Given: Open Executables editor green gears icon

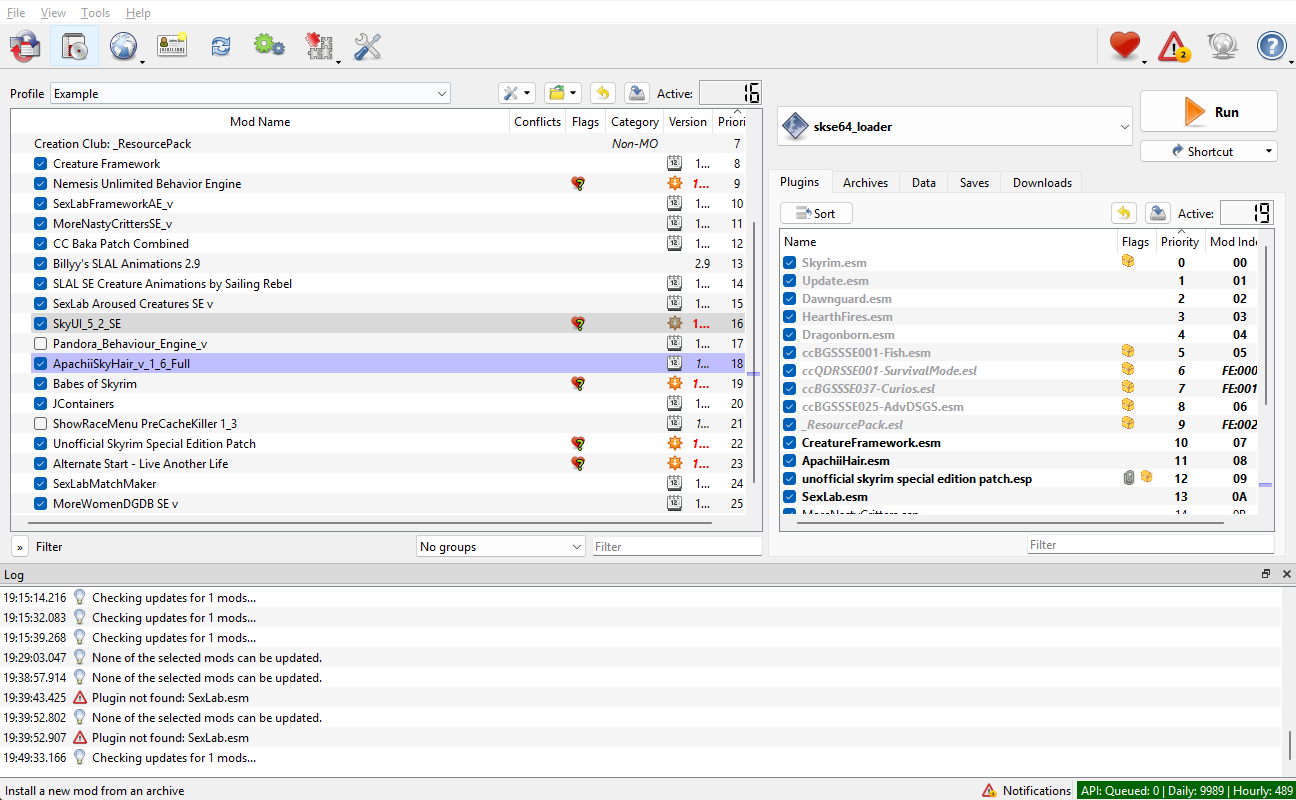Looking at the screenshot, I should 269,46.
